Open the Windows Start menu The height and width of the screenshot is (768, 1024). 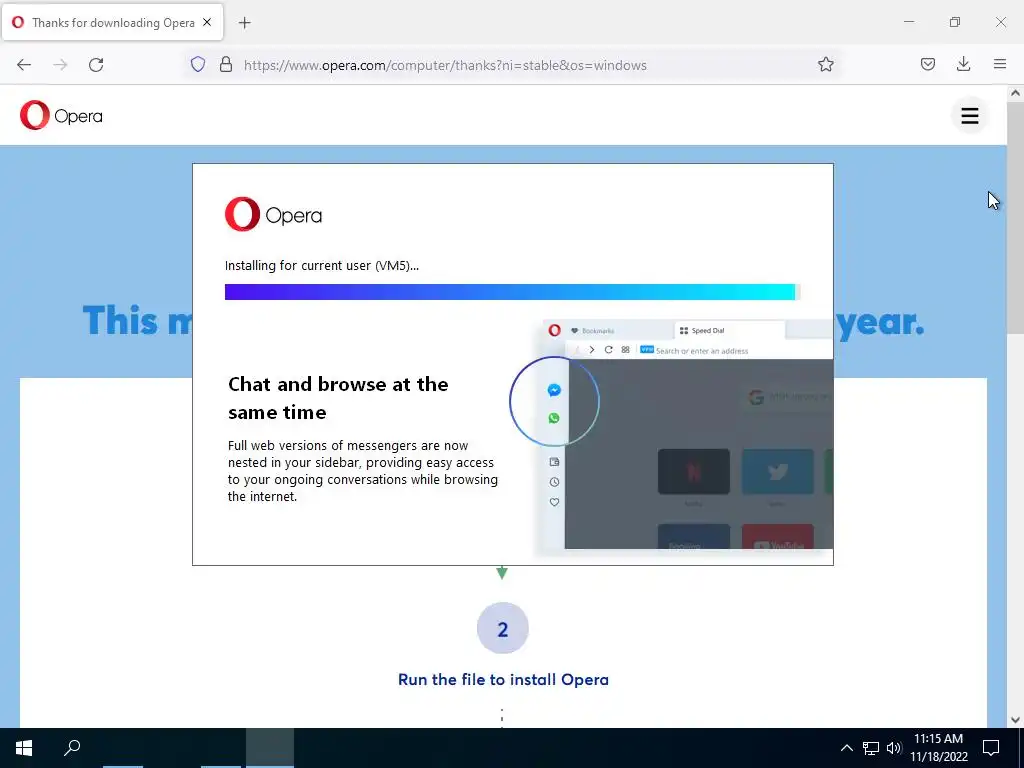(x=24, y=748)
